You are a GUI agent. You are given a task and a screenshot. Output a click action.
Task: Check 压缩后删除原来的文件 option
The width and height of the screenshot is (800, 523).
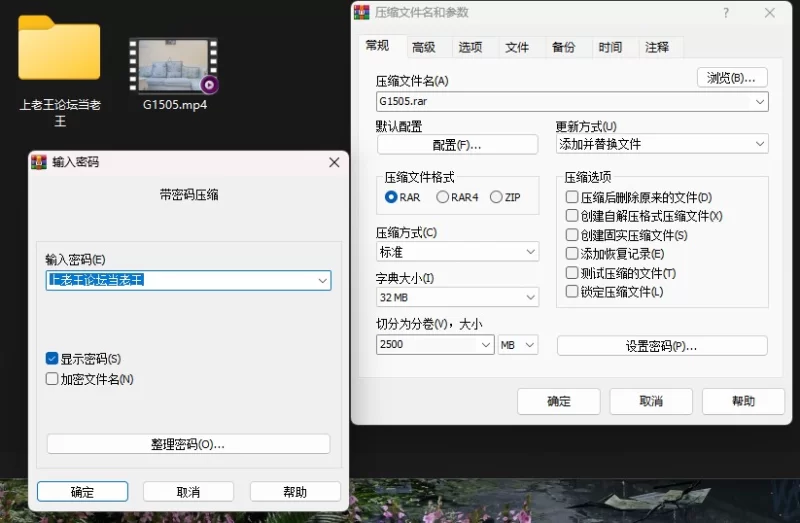pyautogui.click(x=572, y=198)
